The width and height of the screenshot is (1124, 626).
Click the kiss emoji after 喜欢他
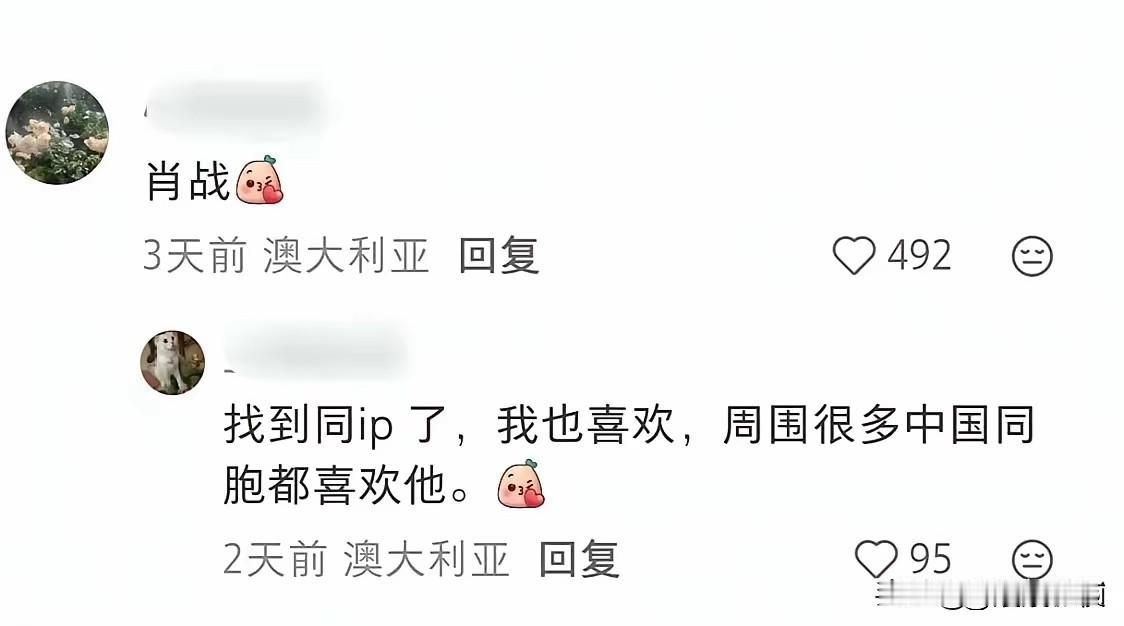[521, 484]
